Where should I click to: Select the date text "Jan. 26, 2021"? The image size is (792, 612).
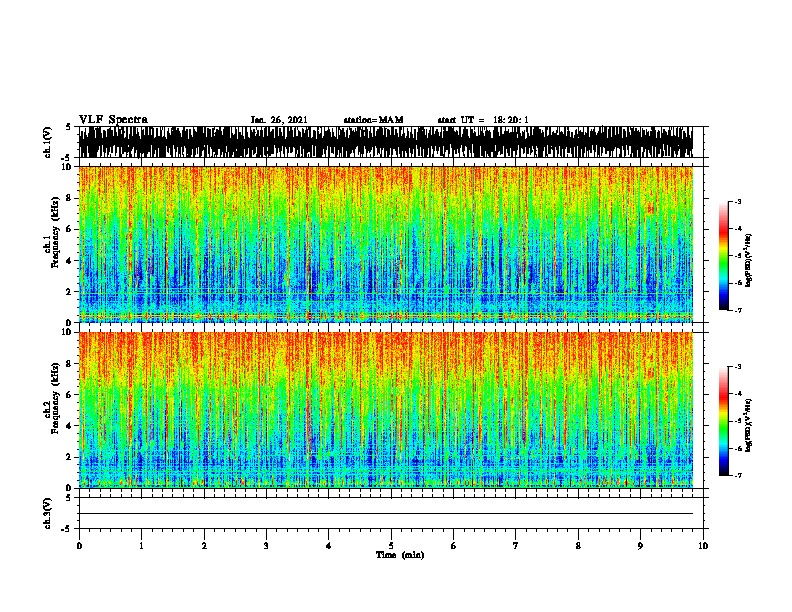coord(279,120)
